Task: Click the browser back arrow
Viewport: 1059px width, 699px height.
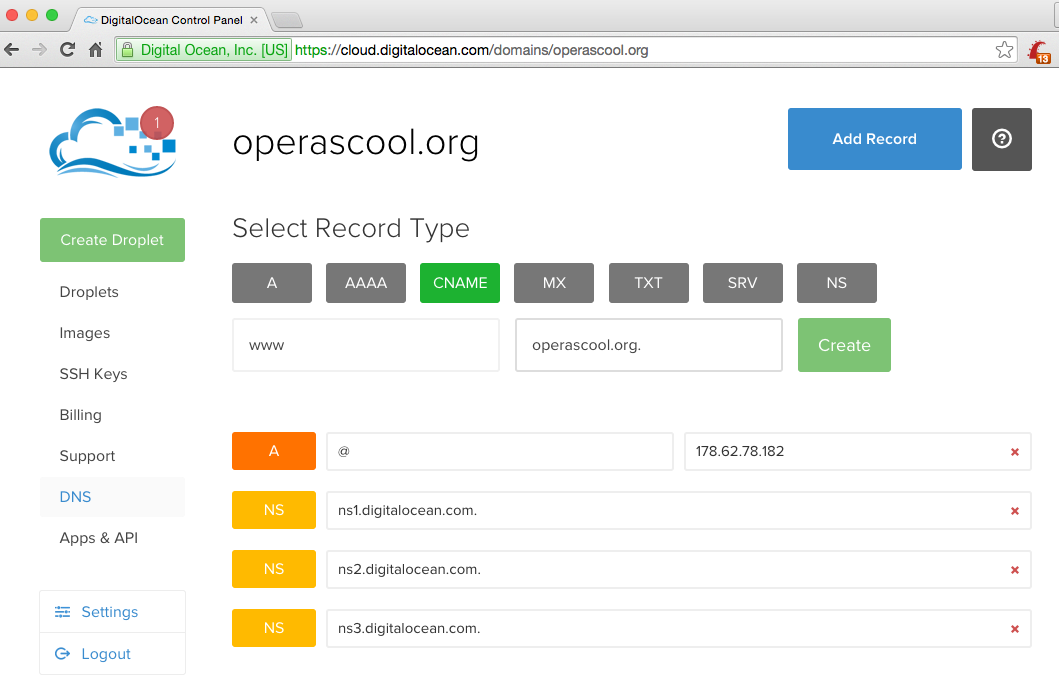Action: click(11, 49)
